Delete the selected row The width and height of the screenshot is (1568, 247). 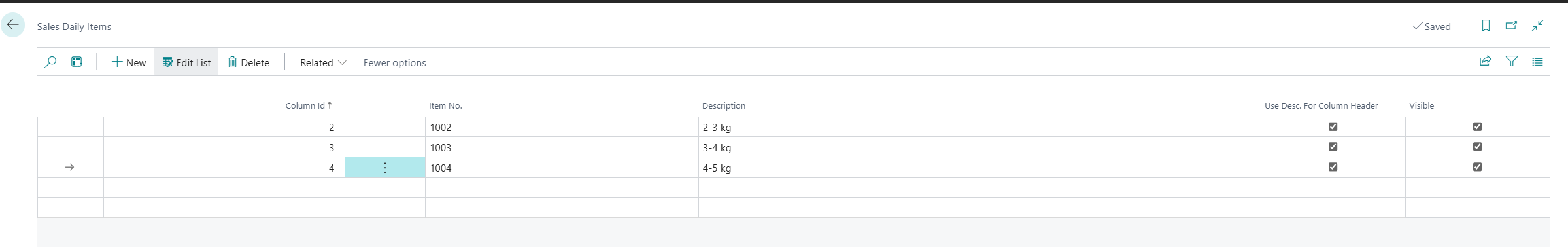click(248, 62)
